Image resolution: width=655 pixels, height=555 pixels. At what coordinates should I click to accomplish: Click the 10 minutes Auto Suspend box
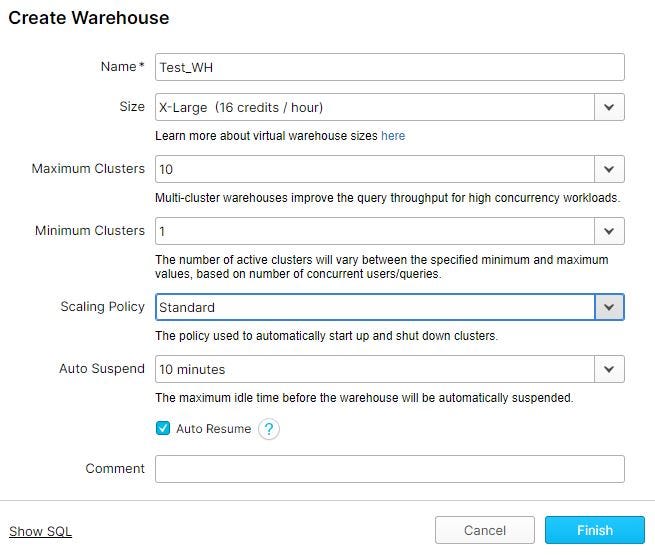pos(375,369)
